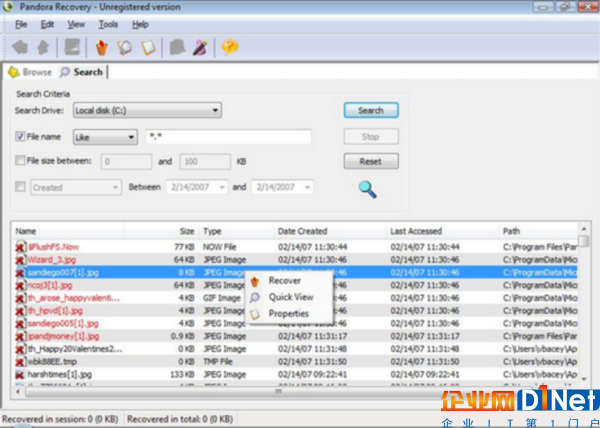Image resolution: width=600 pixels, height=428 pixels.
Task: Click Quick View magnifier icon in context menu
Action: click(255, 297)
